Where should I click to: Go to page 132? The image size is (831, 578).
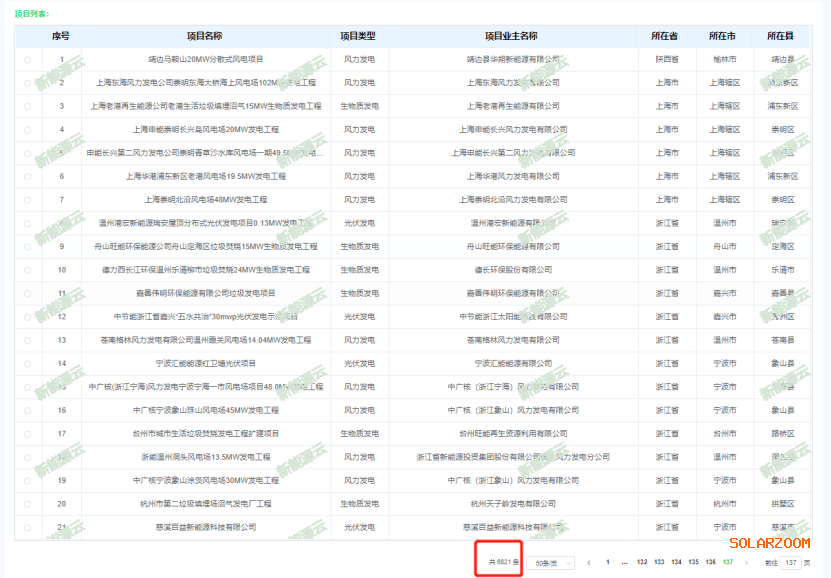[x=642, y=563]
